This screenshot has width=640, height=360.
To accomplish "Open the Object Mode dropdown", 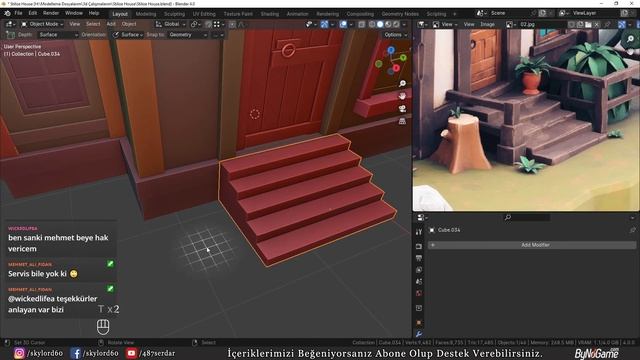I will pyautogui.click(x=42, y=24).
